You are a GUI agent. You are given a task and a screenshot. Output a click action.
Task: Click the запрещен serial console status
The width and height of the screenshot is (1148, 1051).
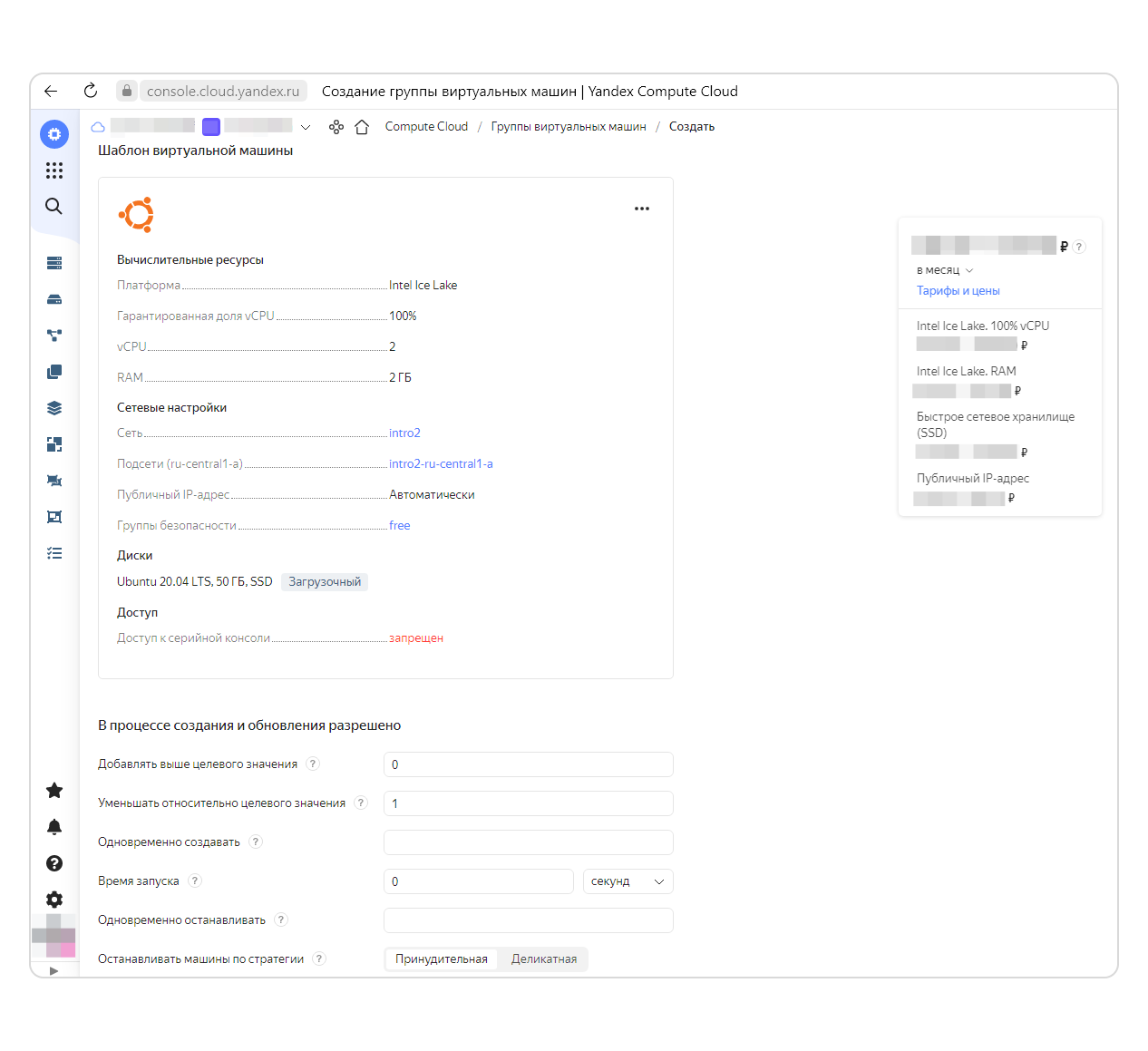(x=416, y=638)
